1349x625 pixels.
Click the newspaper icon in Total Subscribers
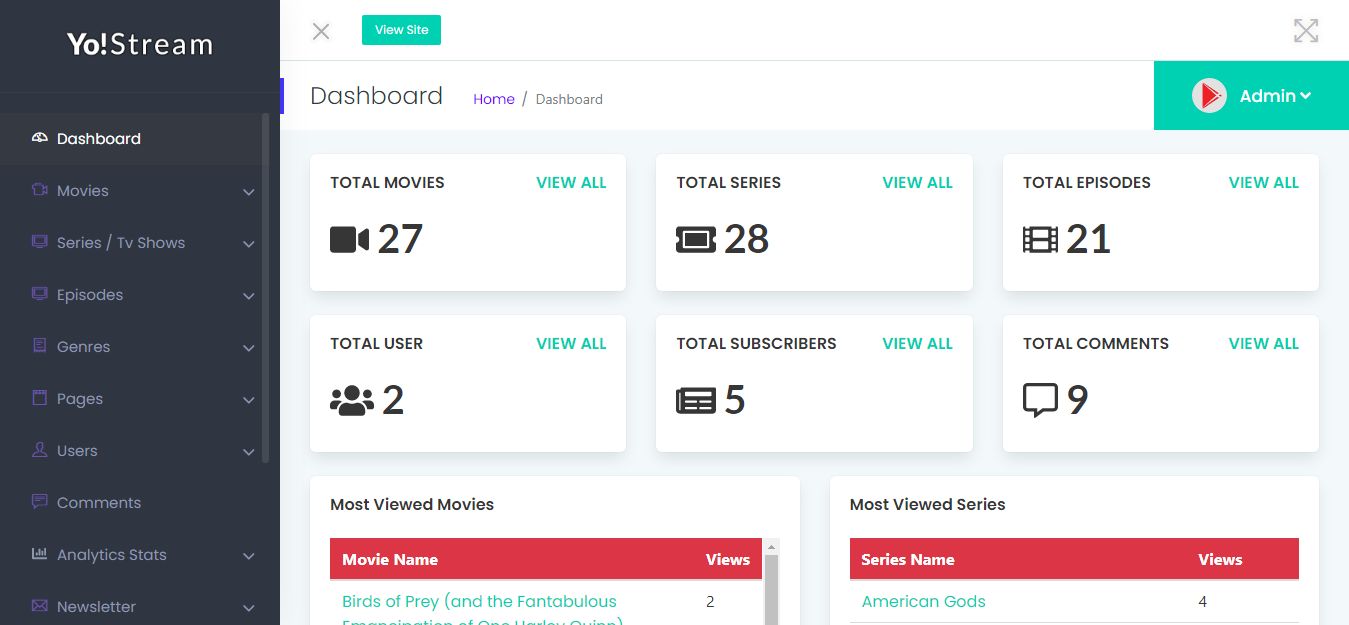(696, 401)
